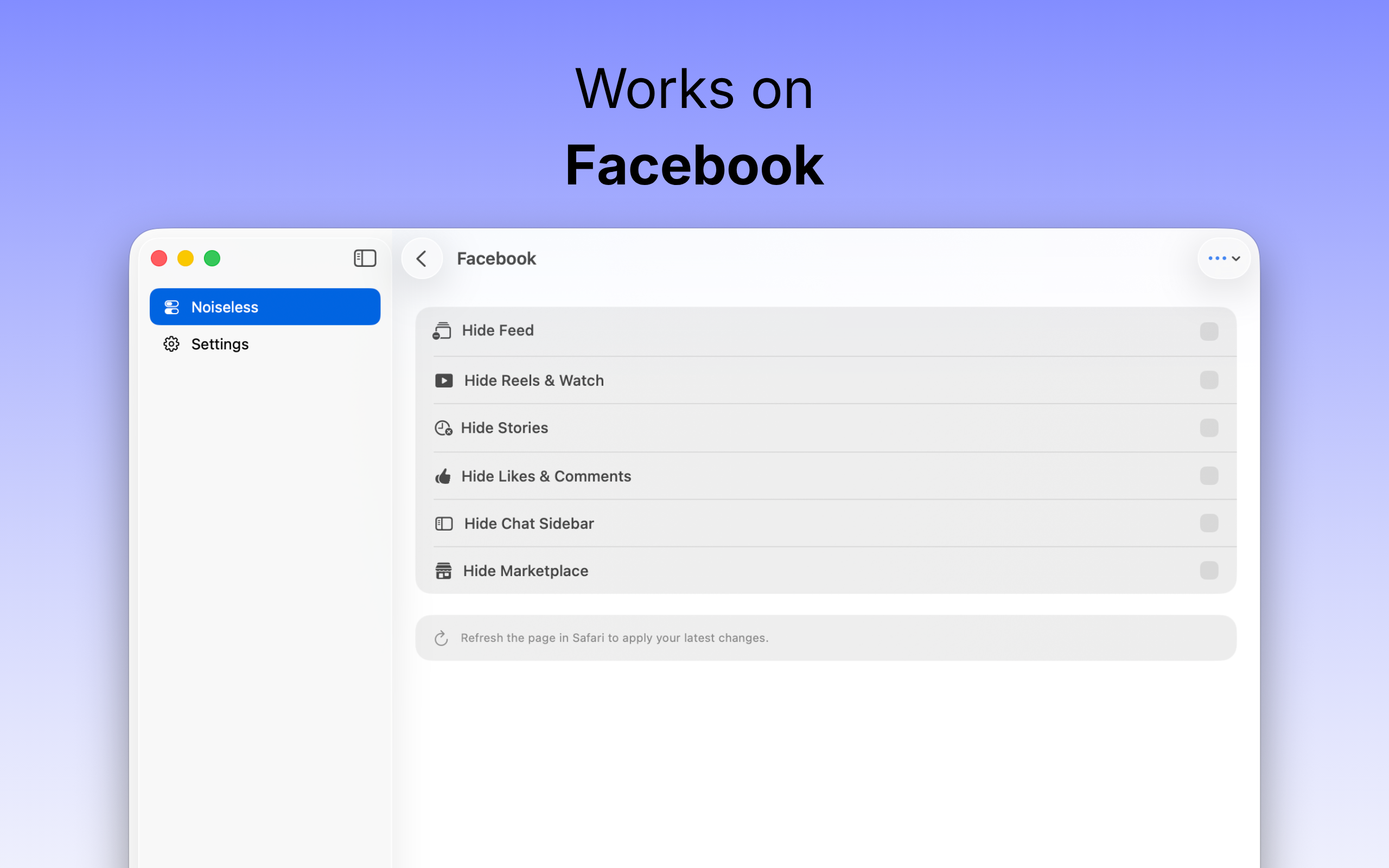Select Noiseless in the sidebar
The image size is (1389, 868).
point(265,307)
